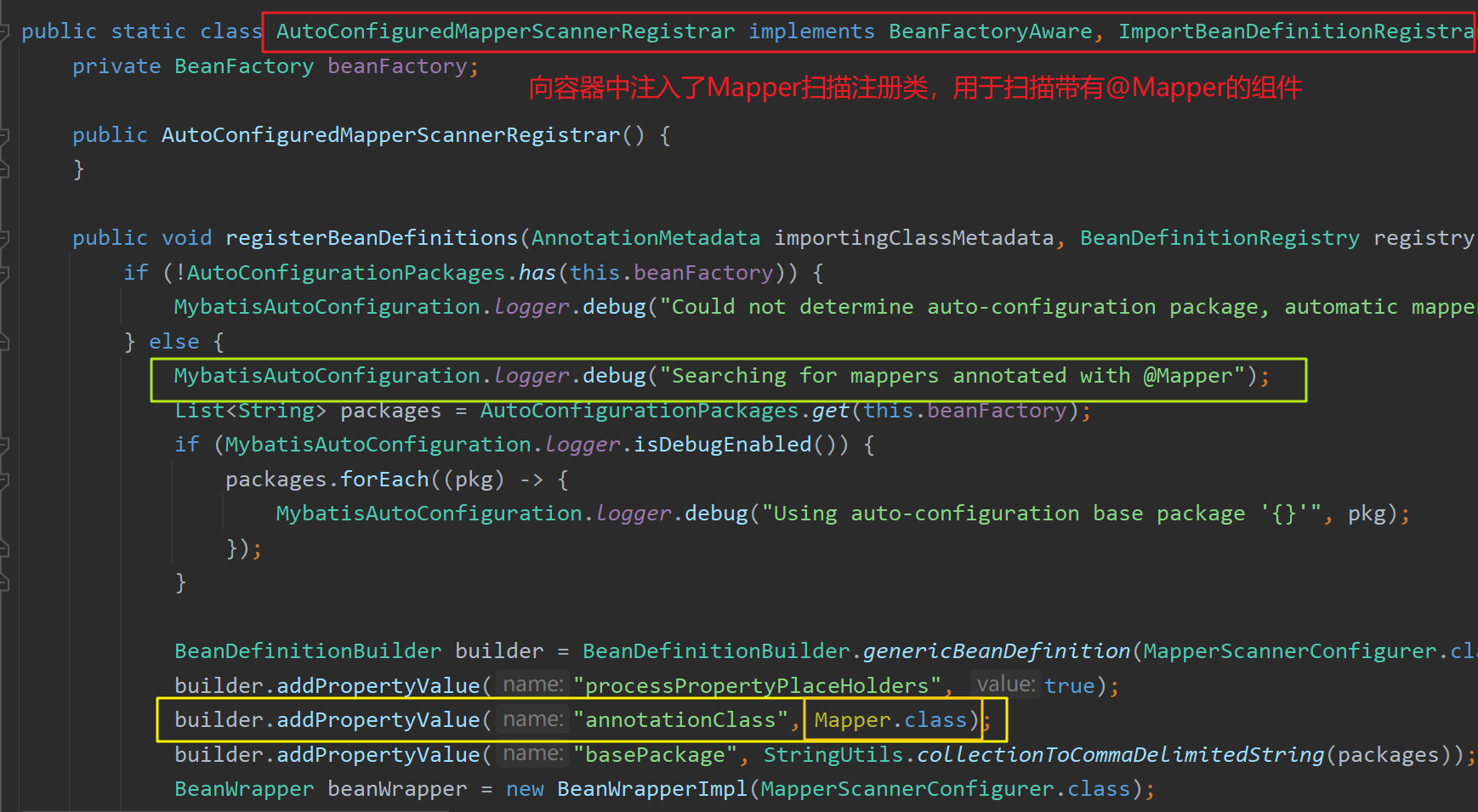
Task: Click the 'Using auto-configuration base package' string
Action: [x=1041, y=514]
